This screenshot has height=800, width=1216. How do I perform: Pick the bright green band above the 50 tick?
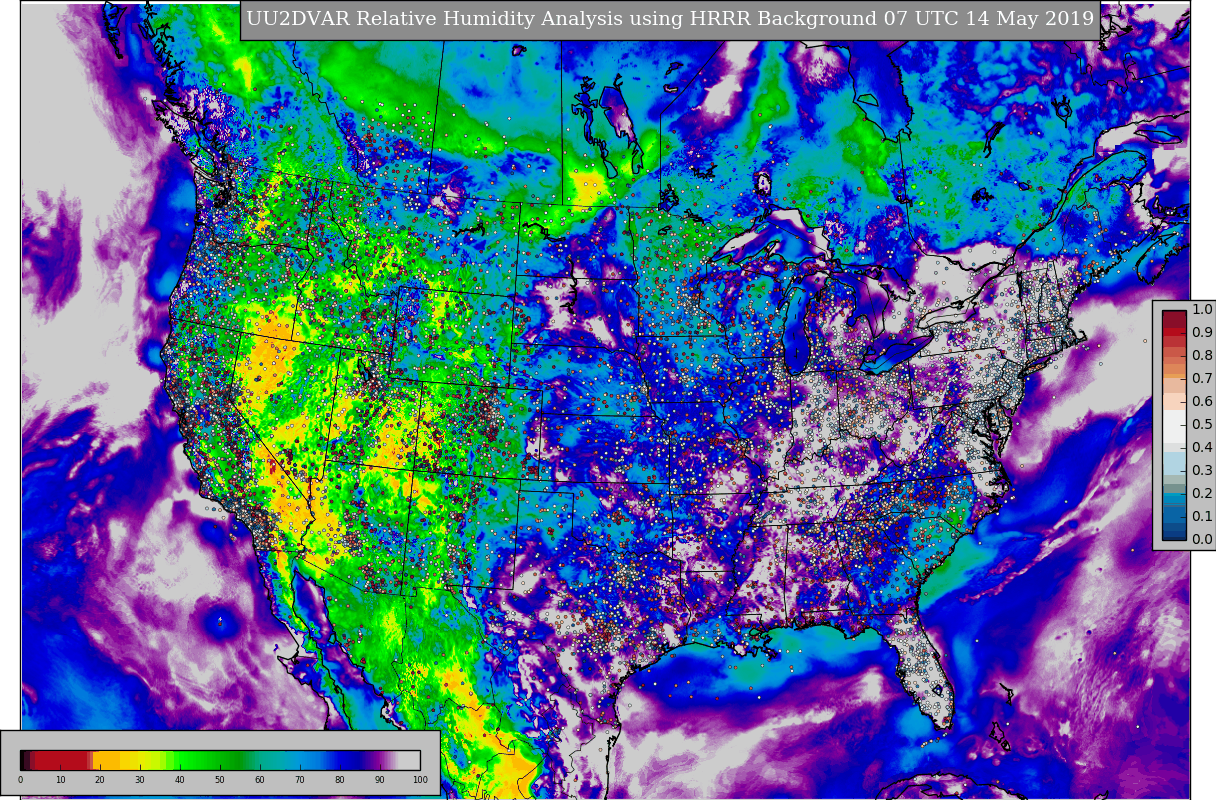click(x=220, y=760)
